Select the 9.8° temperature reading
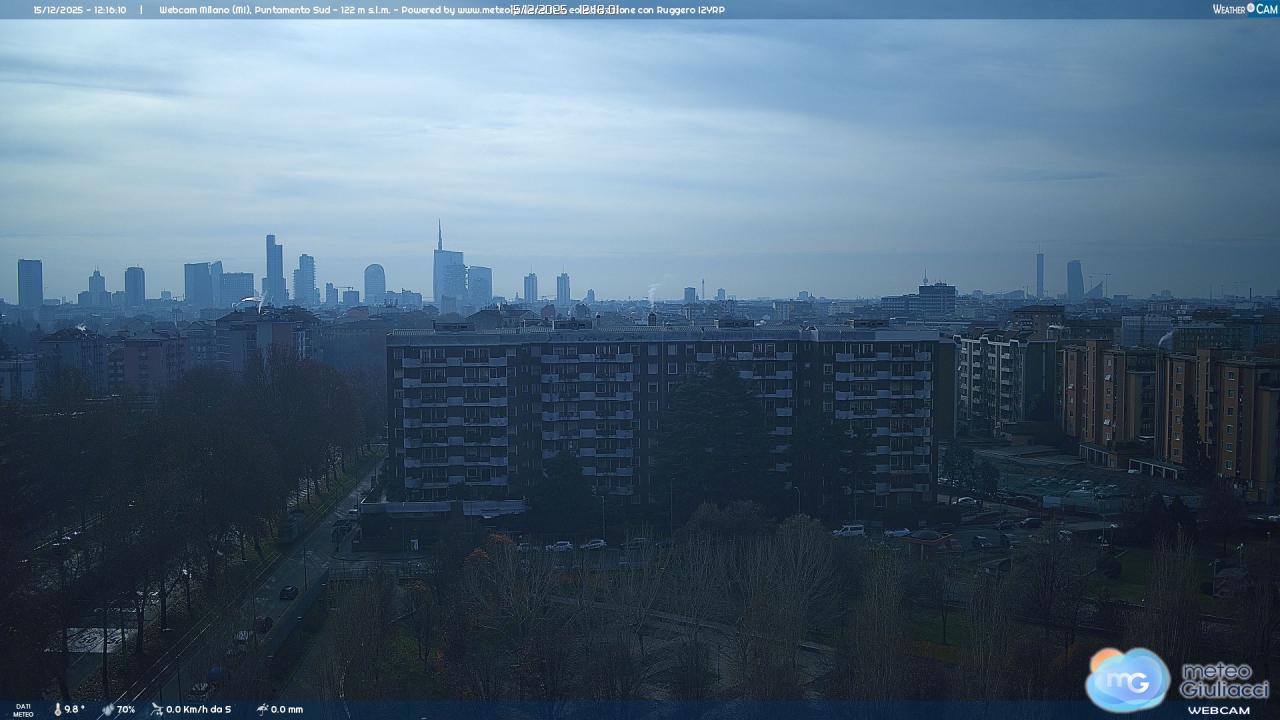The width and height of the screenshot is (1280, 720). 75,709
